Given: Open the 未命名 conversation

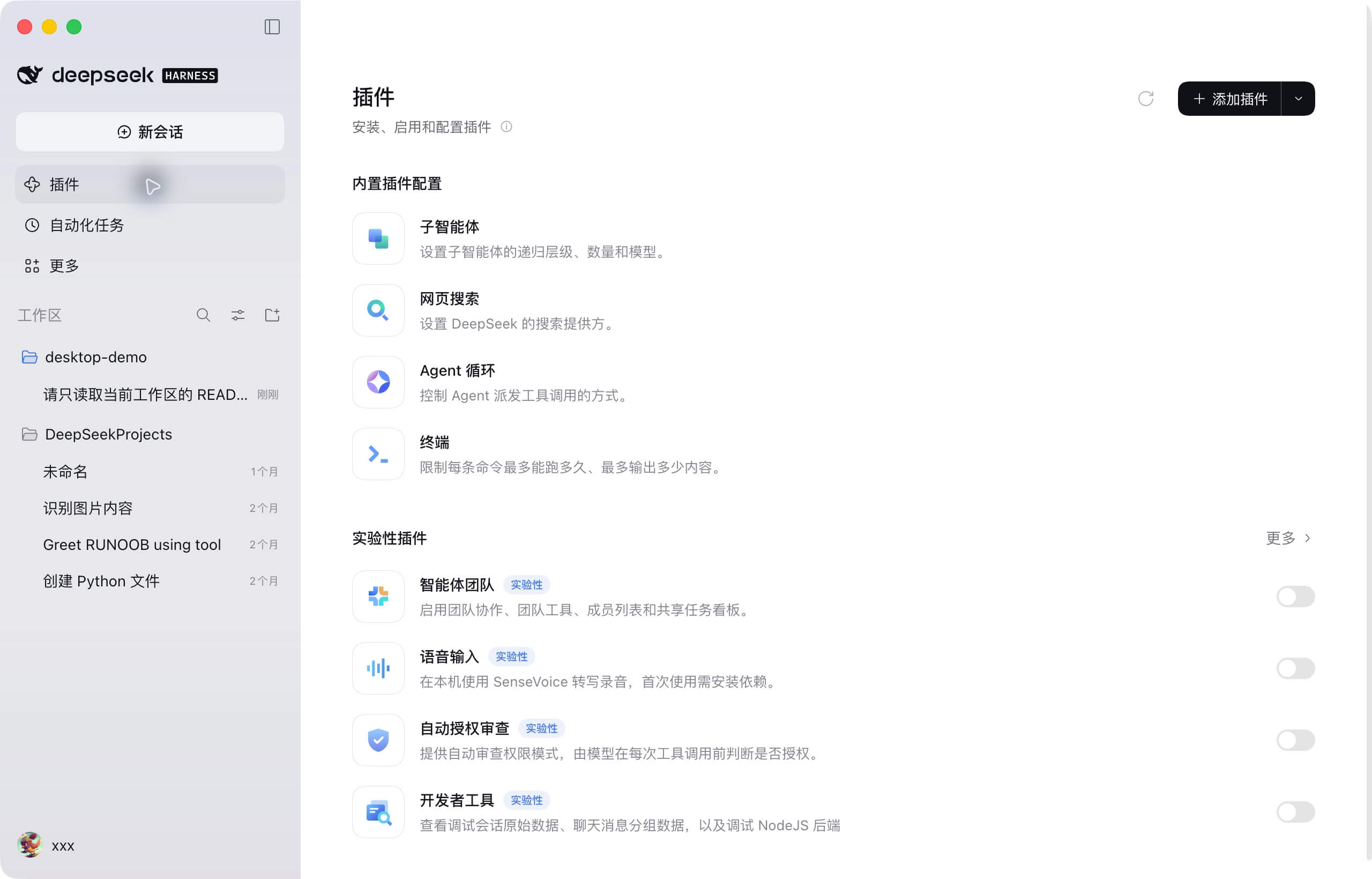Looking at the screenshot, I should tap(150, 472).
